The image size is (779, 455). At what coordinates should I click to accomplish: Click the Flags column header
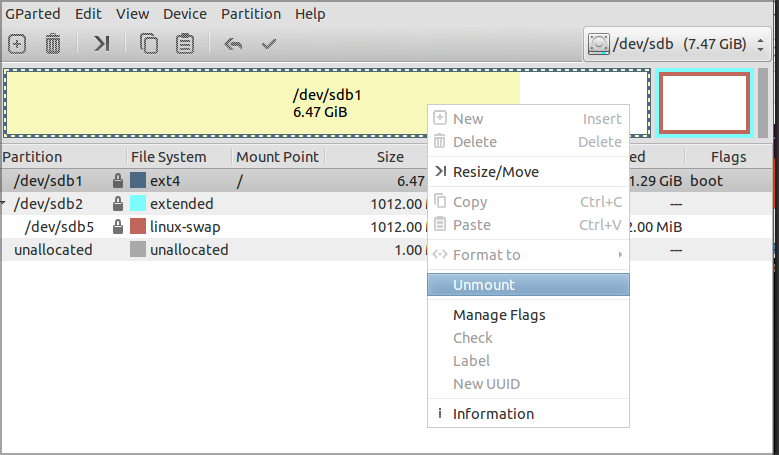click(728, 157)
